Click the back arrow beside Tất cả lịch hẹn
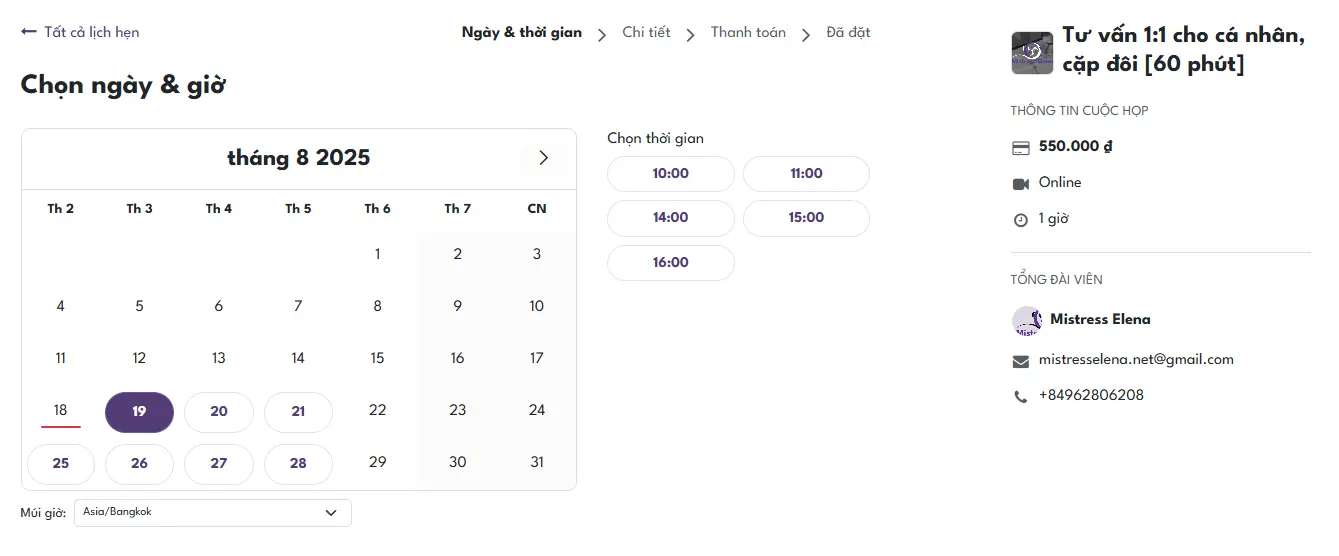The height and width of the screenshot is (556, 1339). coord(28,32)
